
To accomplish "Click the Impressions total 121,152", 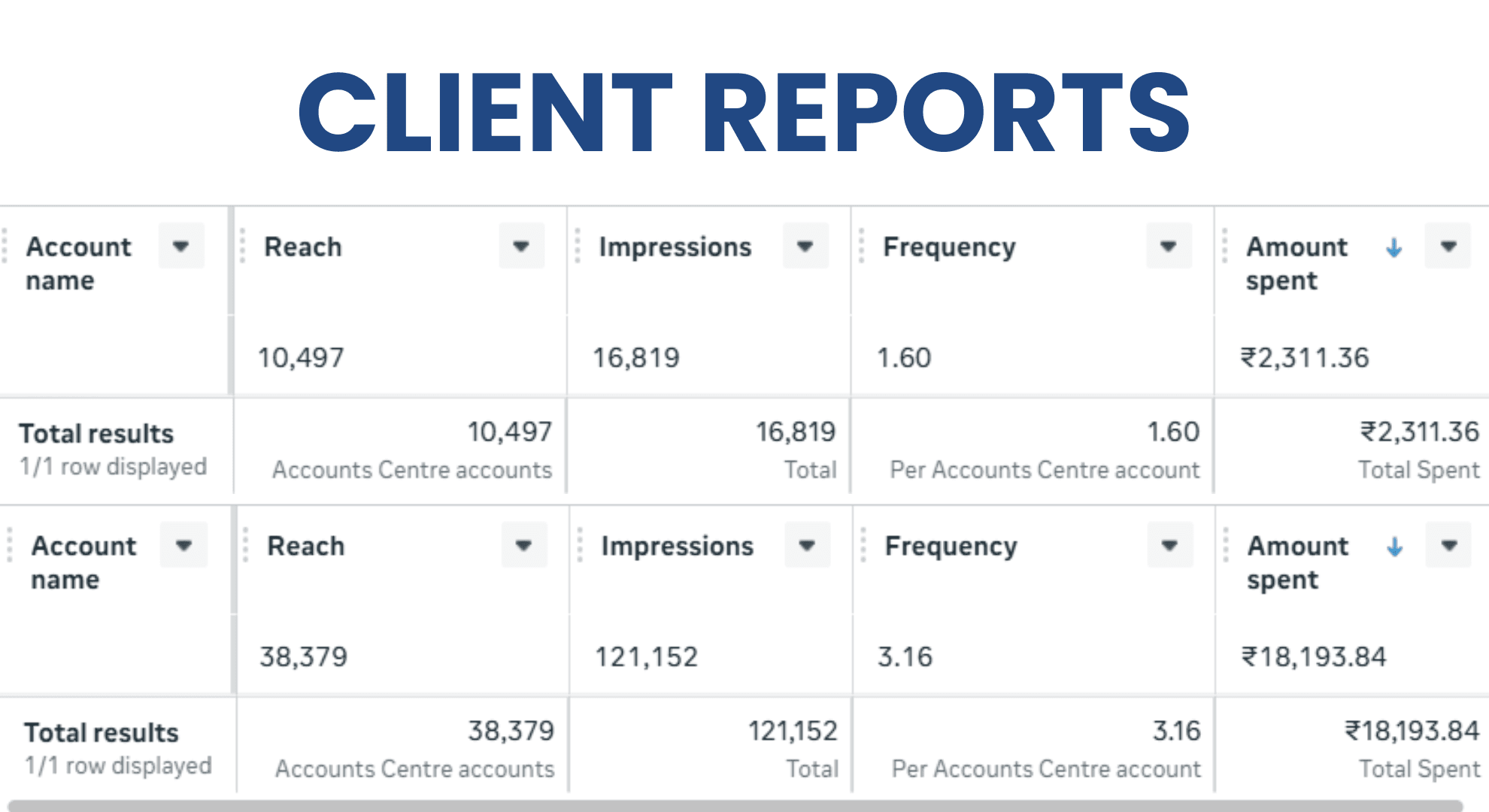I will [x=794, y=730].
